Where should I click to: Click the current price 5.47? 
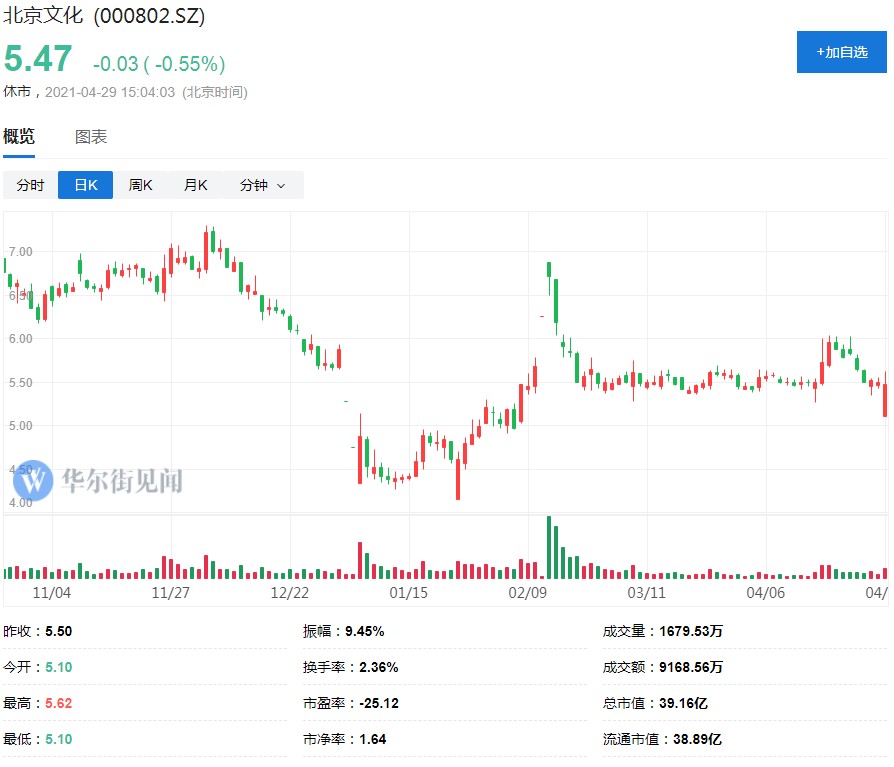[x=40, y=60]
